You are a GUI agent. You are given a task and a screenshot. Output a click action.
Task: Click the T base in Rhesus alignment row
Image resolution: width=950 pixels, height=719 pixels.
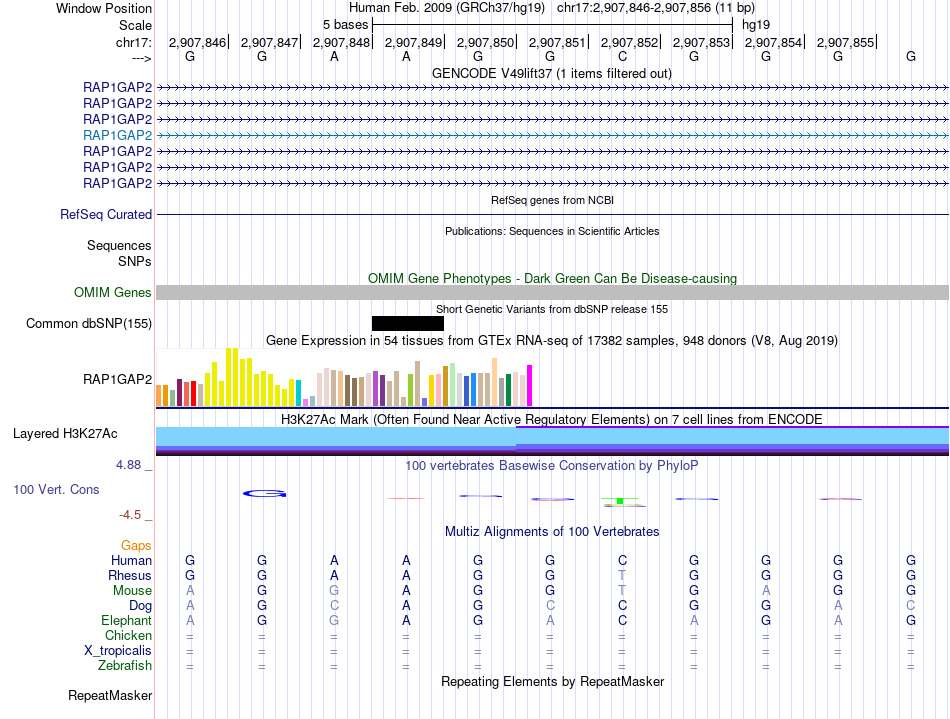tap(622, 575)
